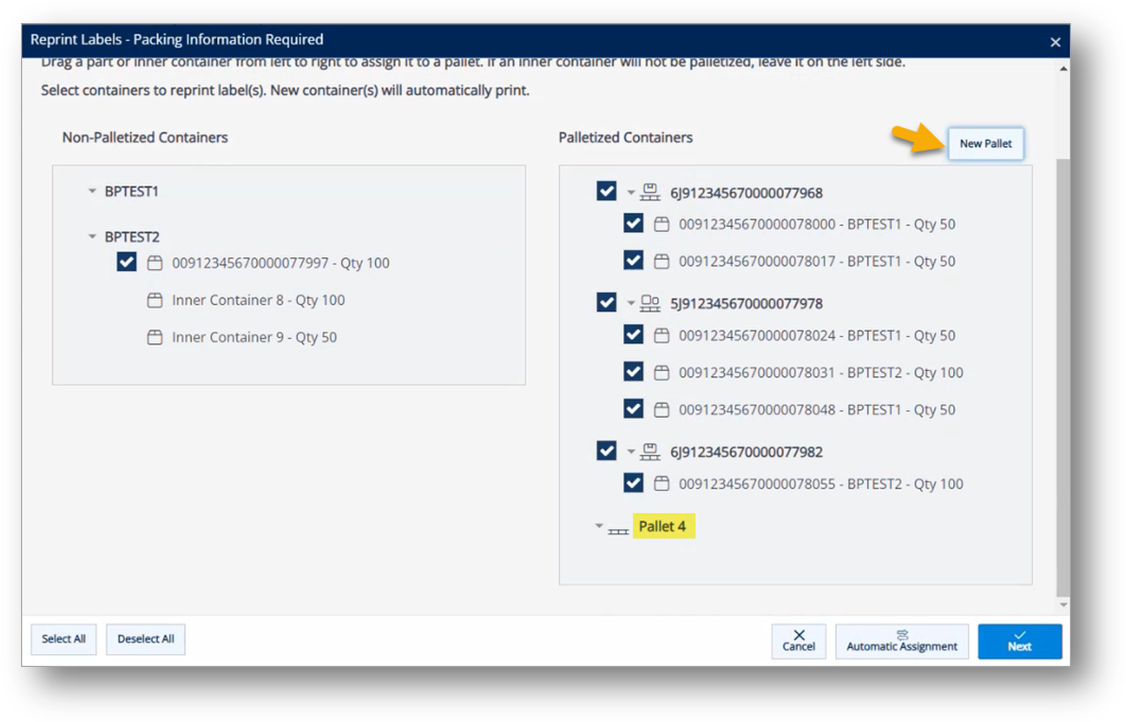
Task: Click container icon beside Inner Container 8
Action: pos(154,300)
